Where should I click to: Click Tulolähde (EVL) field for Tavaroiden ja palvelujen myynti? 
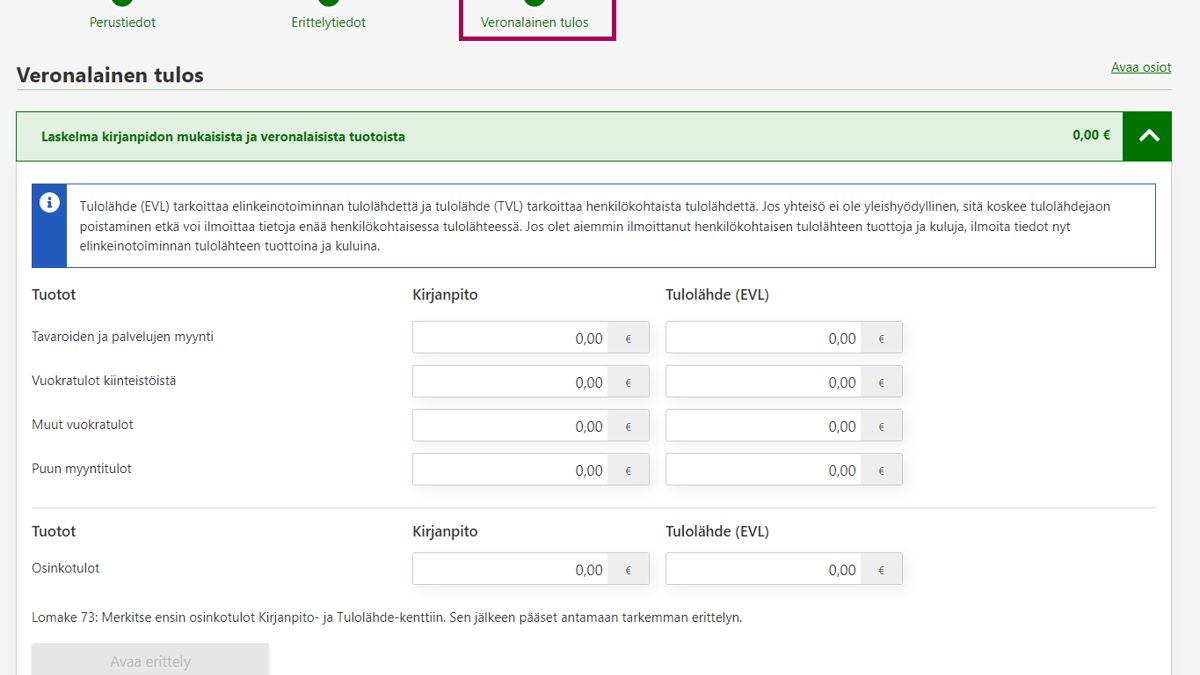763,338
